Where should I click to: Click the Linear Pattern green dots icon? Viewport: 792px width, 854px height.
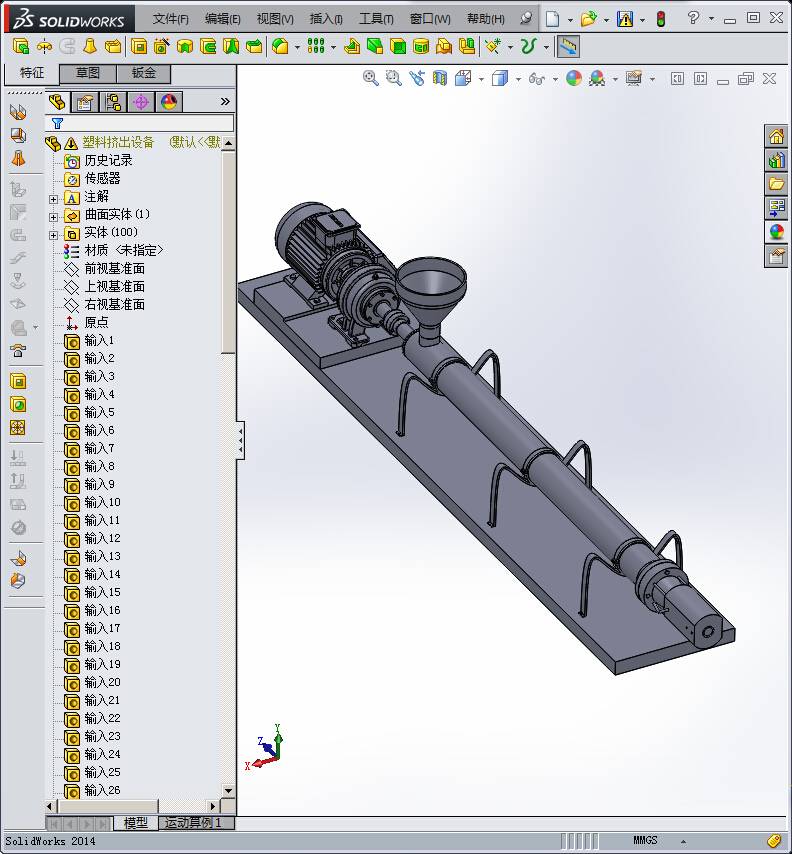tap(316, 47)
